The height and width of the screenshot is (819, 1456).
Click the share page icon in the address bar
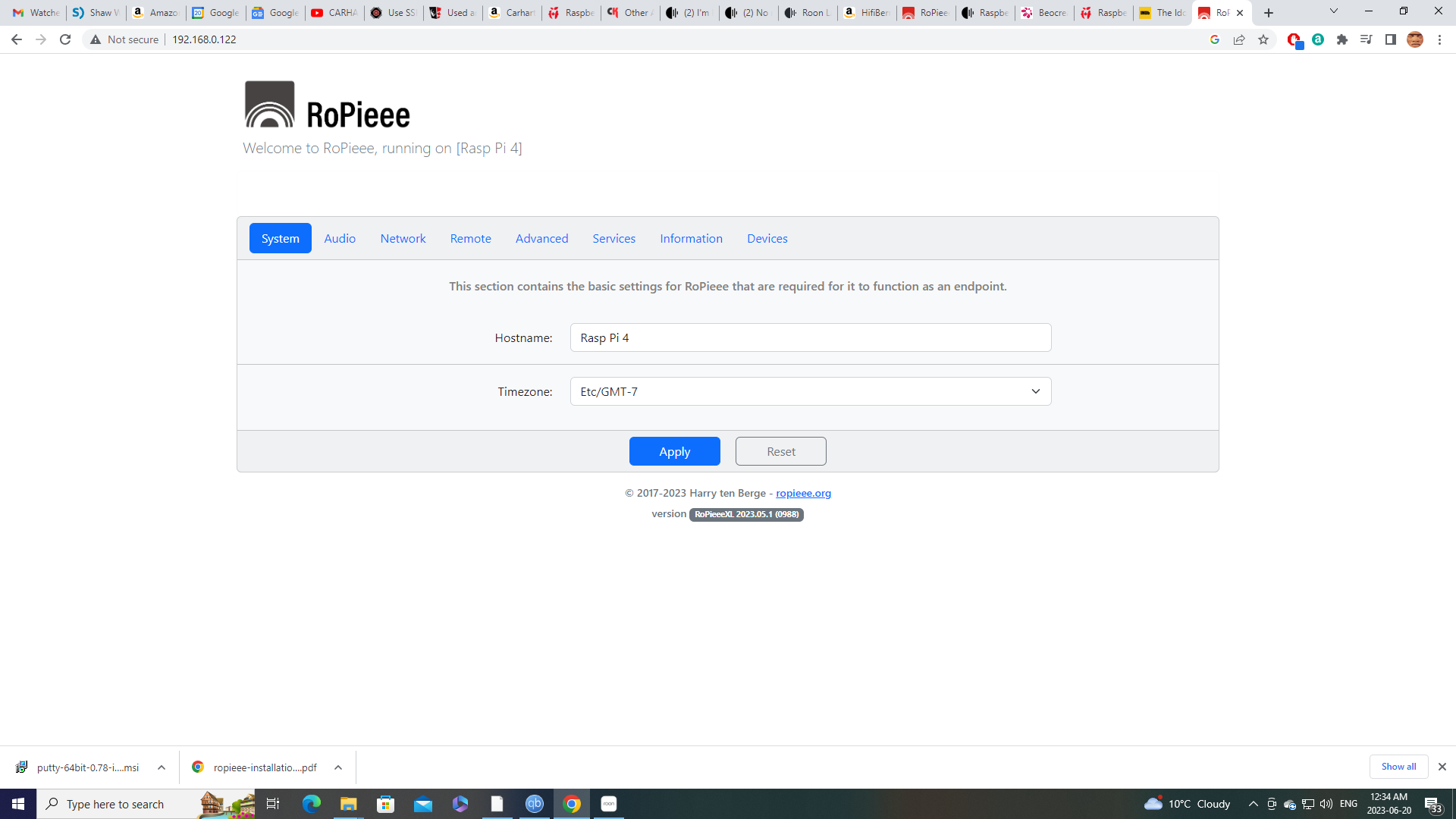(1239, 39)
